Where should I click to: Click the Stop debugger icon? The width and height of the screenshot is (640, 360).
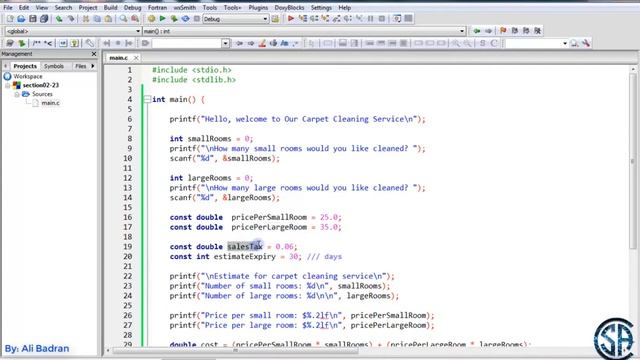pos(382,18)
